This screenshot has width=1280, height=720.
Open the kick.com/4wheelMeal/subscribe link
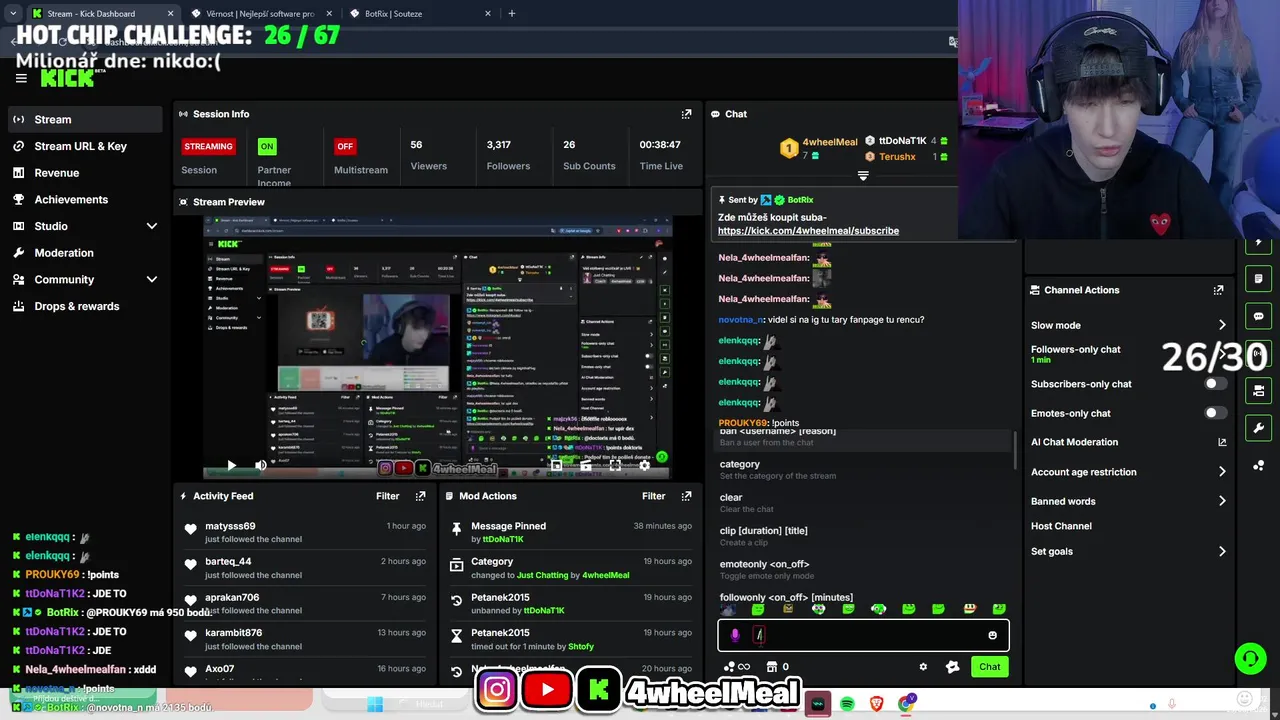808,231
